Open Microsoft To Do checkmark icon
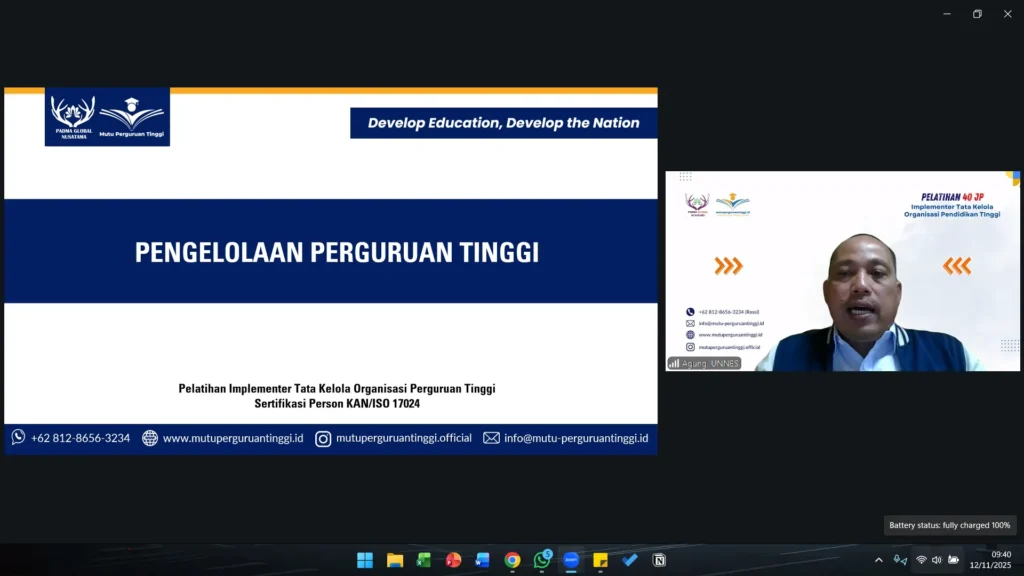Image resolution: width=1024 pixels, height=576 pixels. [630, 560]
